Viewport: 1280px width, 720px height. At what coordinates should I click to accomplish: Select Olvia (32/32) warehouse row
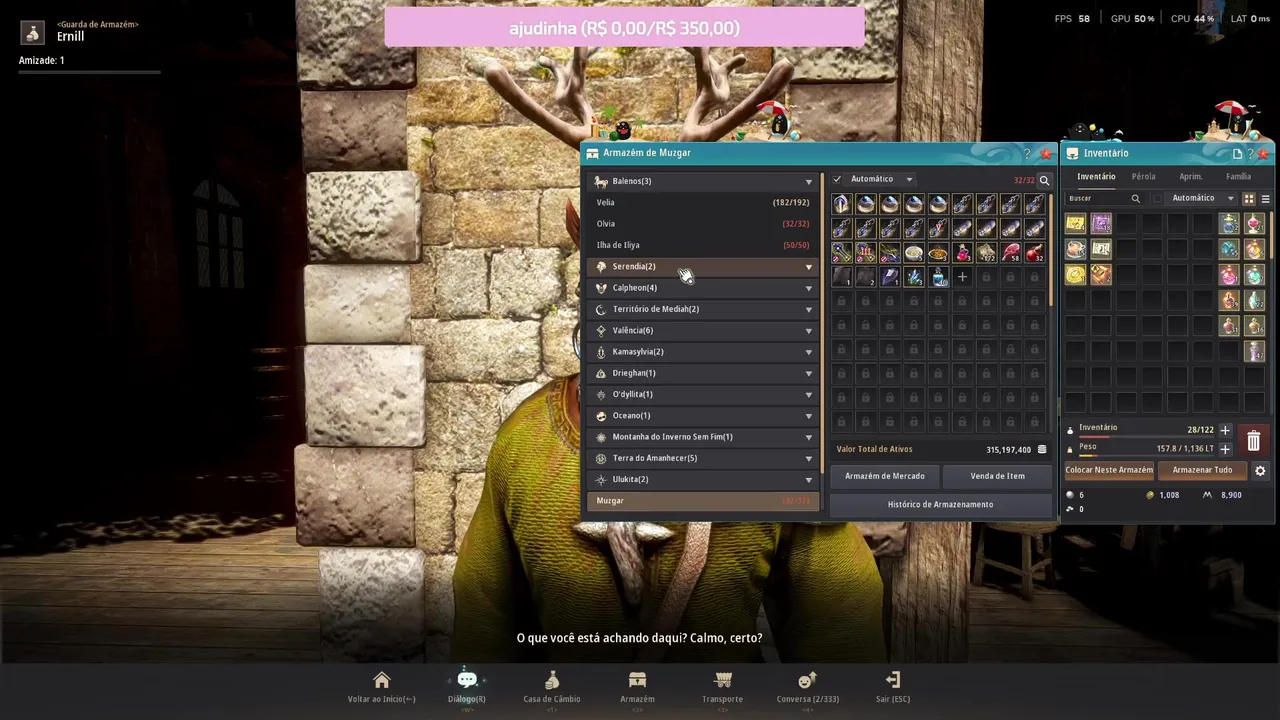click(703, 224)
